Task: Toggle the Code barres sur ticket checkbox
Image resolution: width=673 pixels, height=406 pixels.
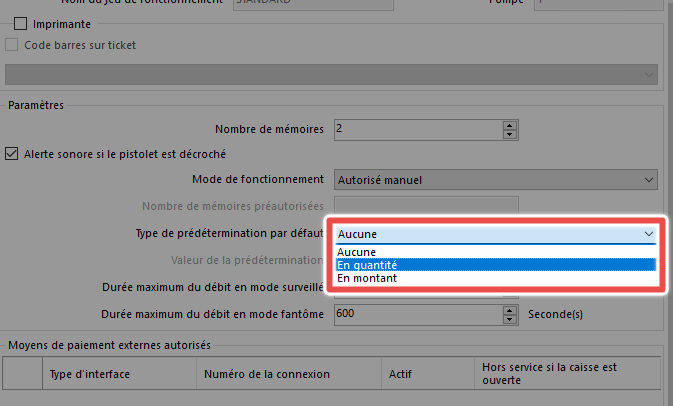Action: (x=12, y=45)
